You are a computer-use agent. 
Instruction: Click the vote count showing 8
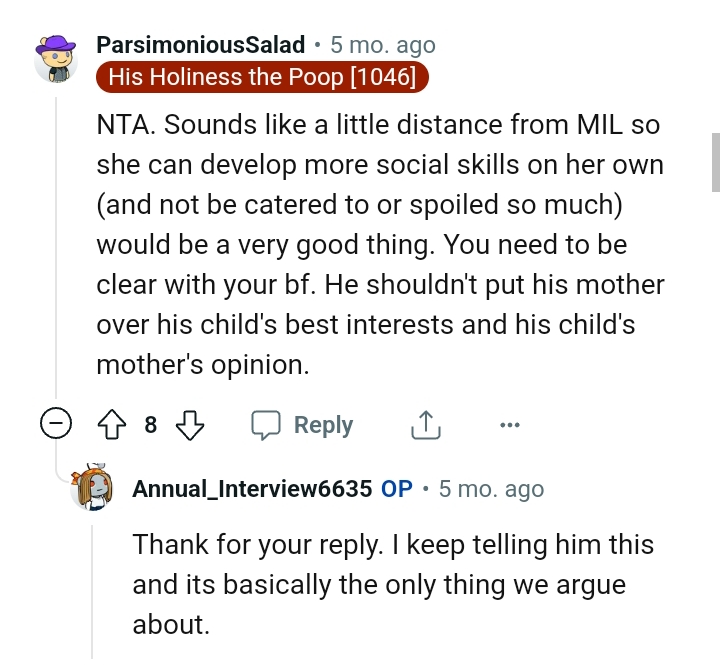[x=151, y=426]
